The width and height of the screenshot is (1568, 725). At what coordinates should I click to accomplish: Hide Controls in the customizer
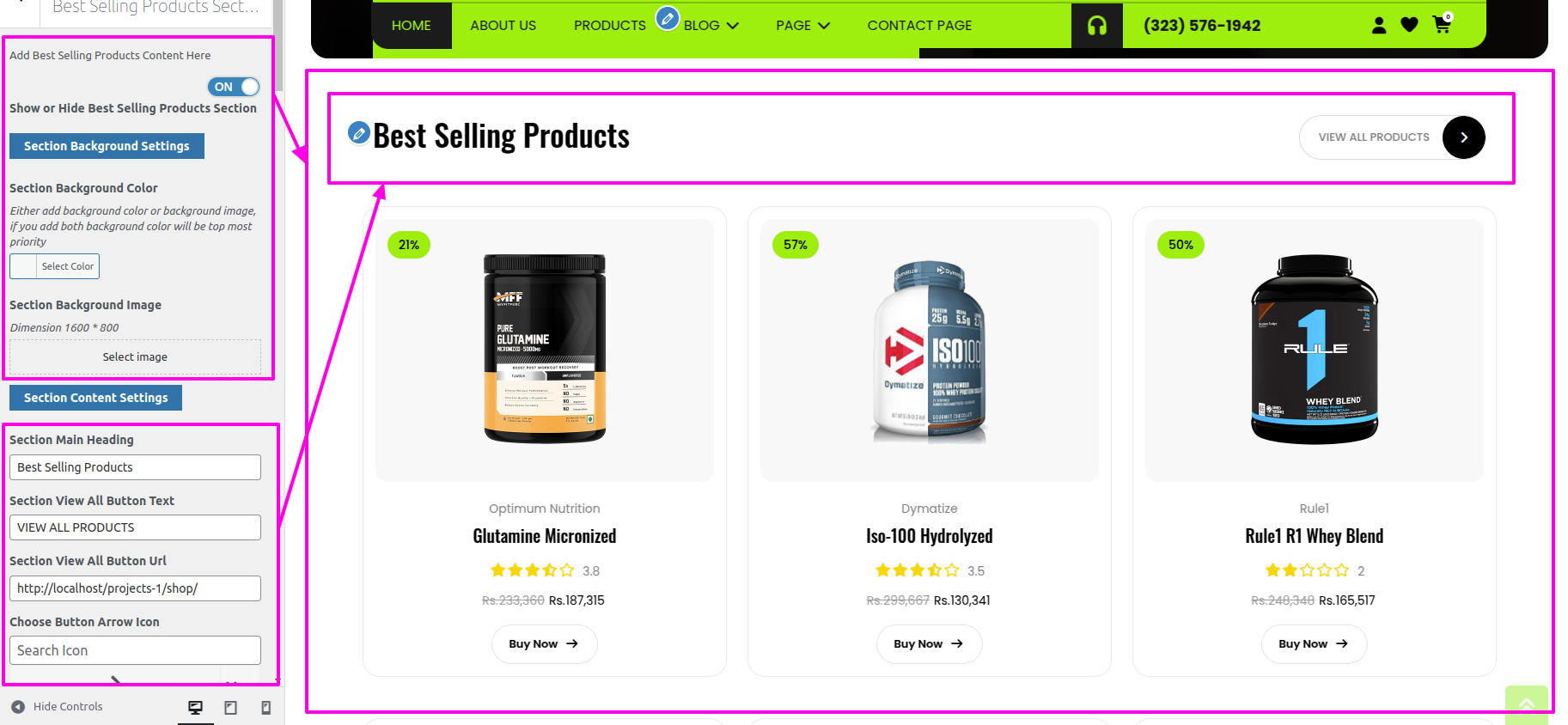click(57, 706)
